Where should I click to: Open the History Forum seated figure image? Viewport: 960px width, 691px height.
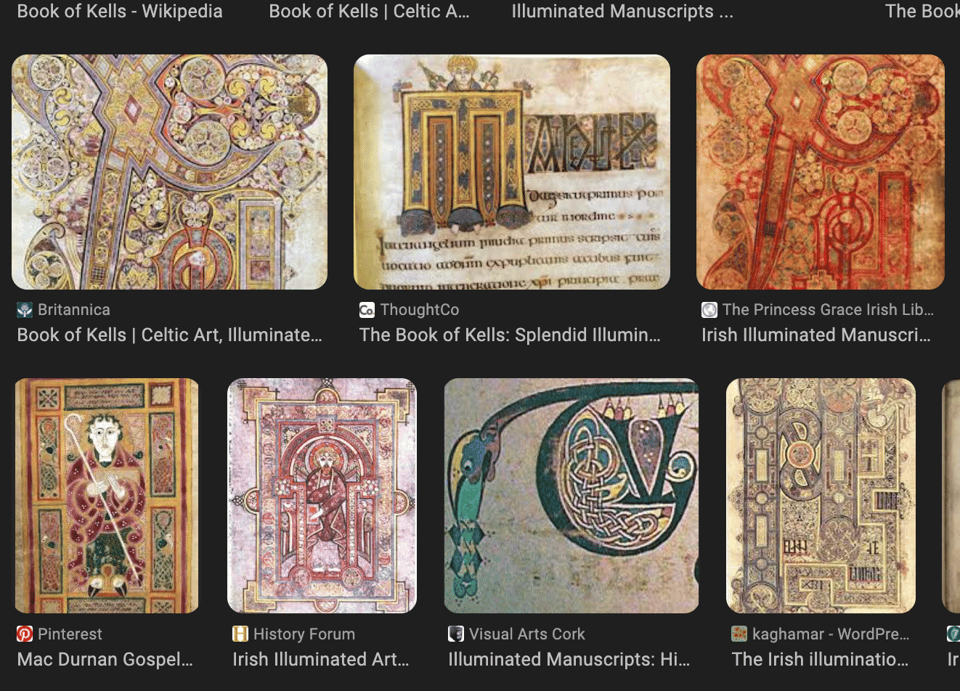point(322,495)
